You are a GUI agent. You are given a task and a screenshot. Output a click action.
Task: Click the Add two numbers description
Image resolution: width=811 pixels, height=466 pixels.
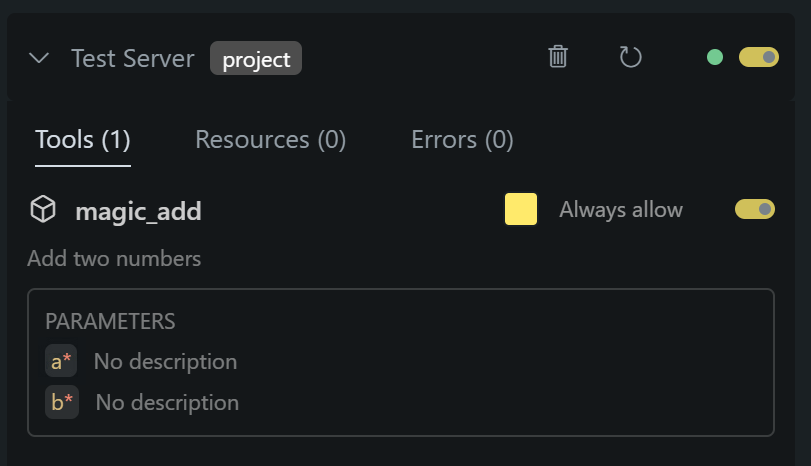click(x=114, y=259)
